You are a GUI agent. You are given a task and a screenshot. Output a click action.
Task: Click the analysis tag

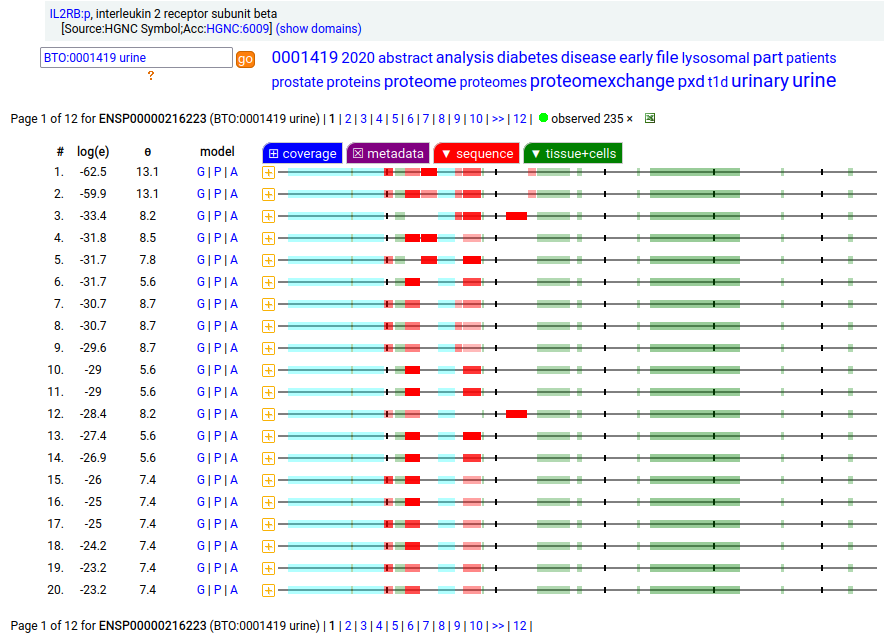coord(465,58)
